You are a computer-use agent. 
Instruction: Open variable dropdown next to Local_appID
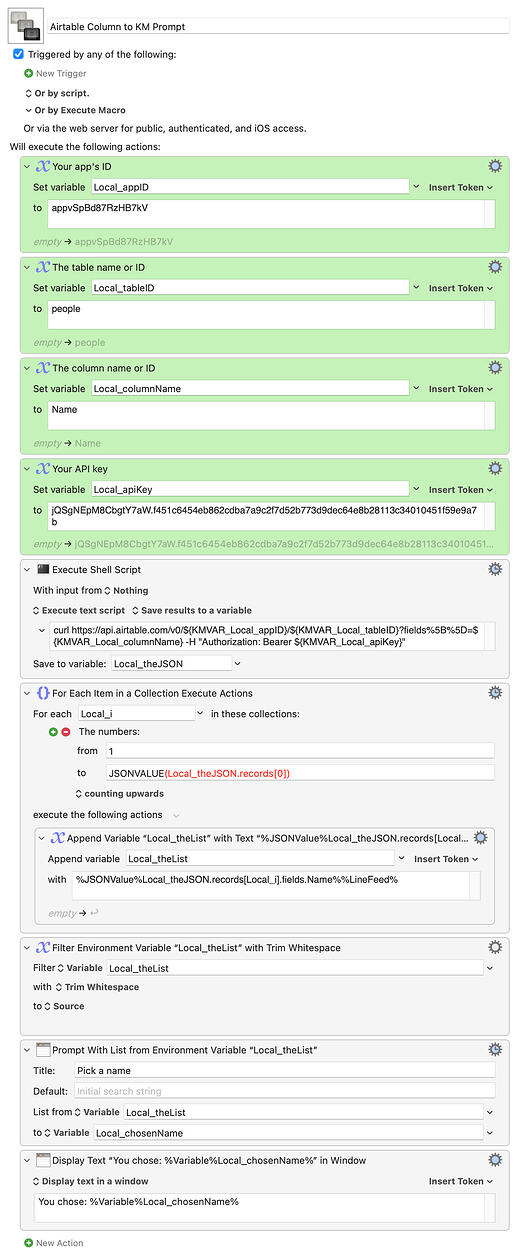point(416,187)
